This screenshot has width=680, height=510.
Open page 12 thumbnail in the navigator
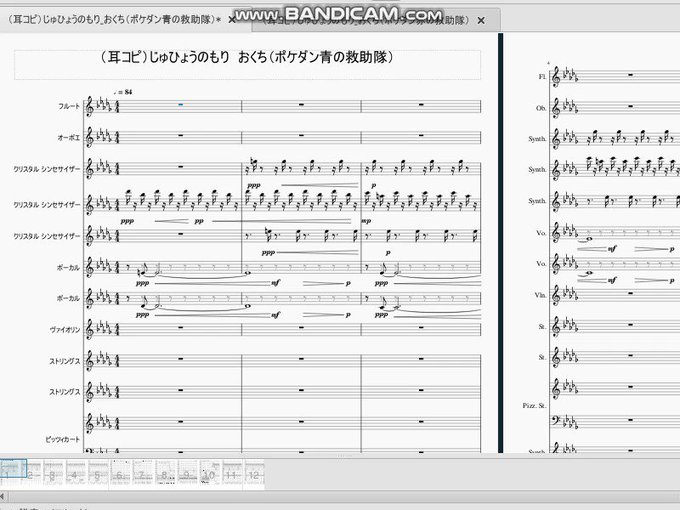tap(255, 474)
